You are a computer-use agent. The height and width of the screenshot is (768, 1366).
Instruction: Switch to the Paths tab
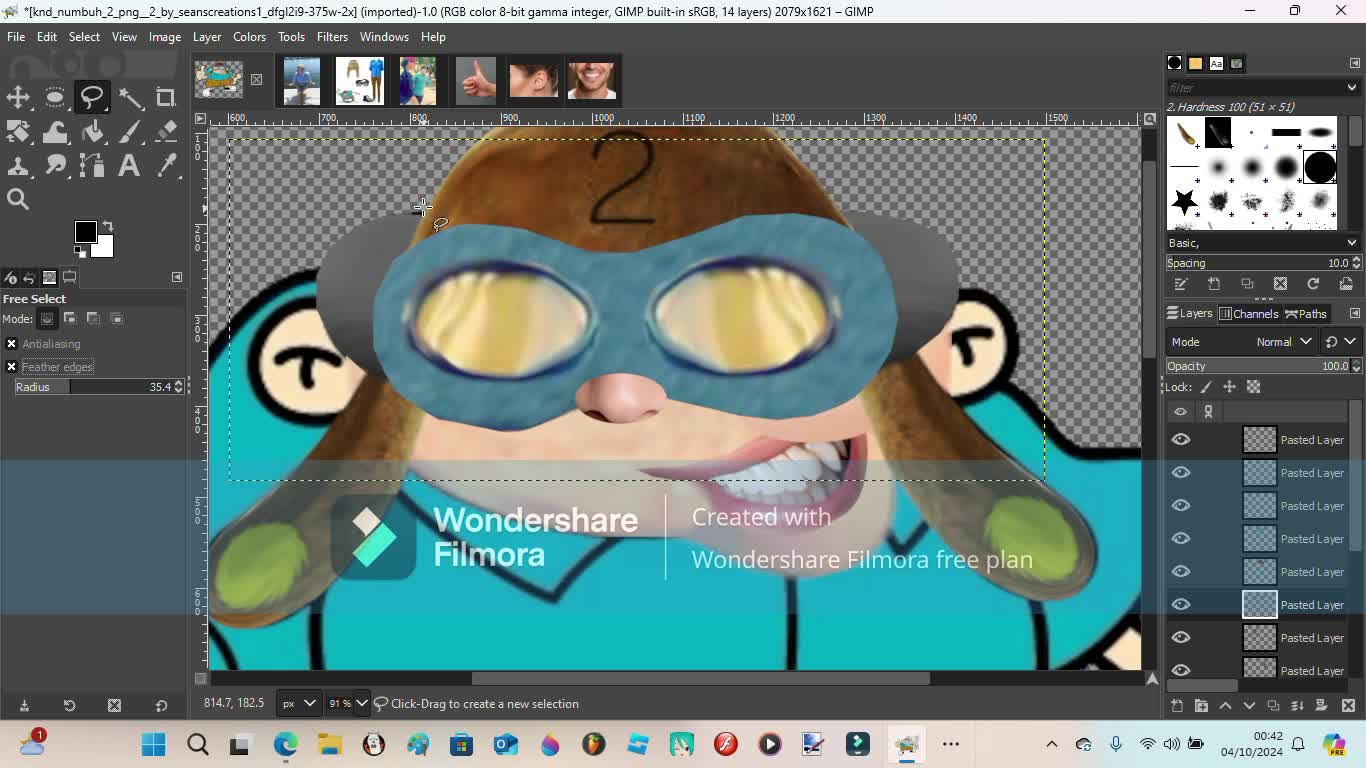coord(1306,314)
